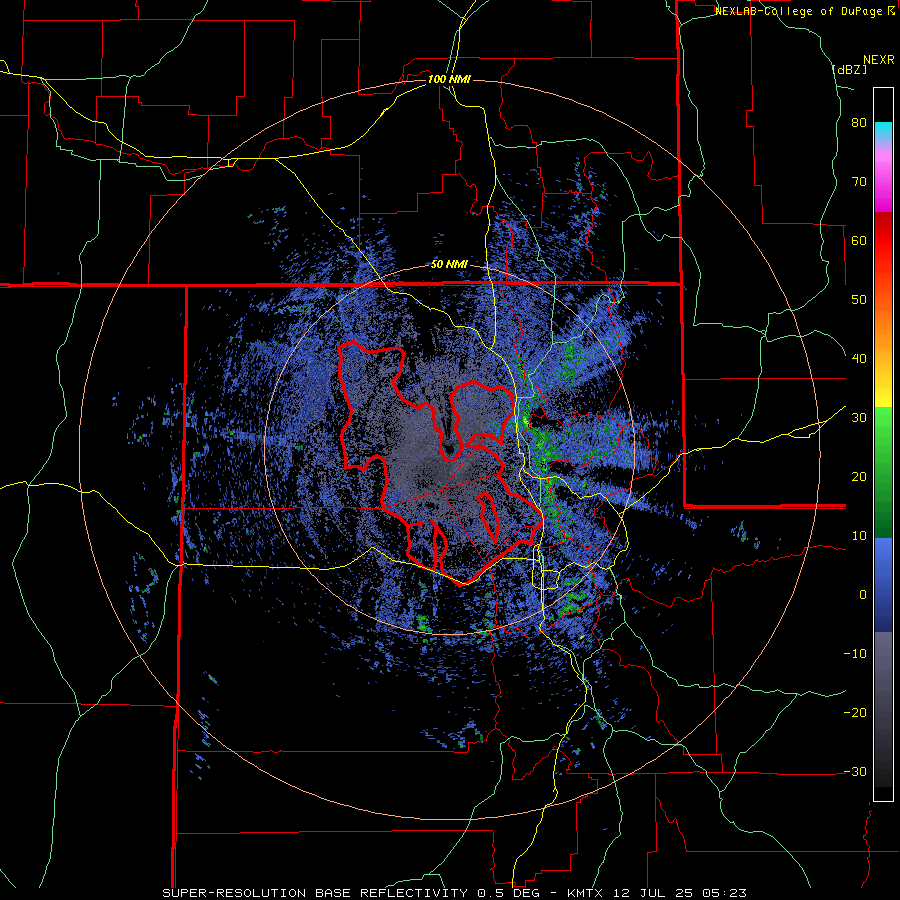Click the 60 value on the dBZ scale
The height and width of the screenshot is (900, 900).
(x=859, y=240)
